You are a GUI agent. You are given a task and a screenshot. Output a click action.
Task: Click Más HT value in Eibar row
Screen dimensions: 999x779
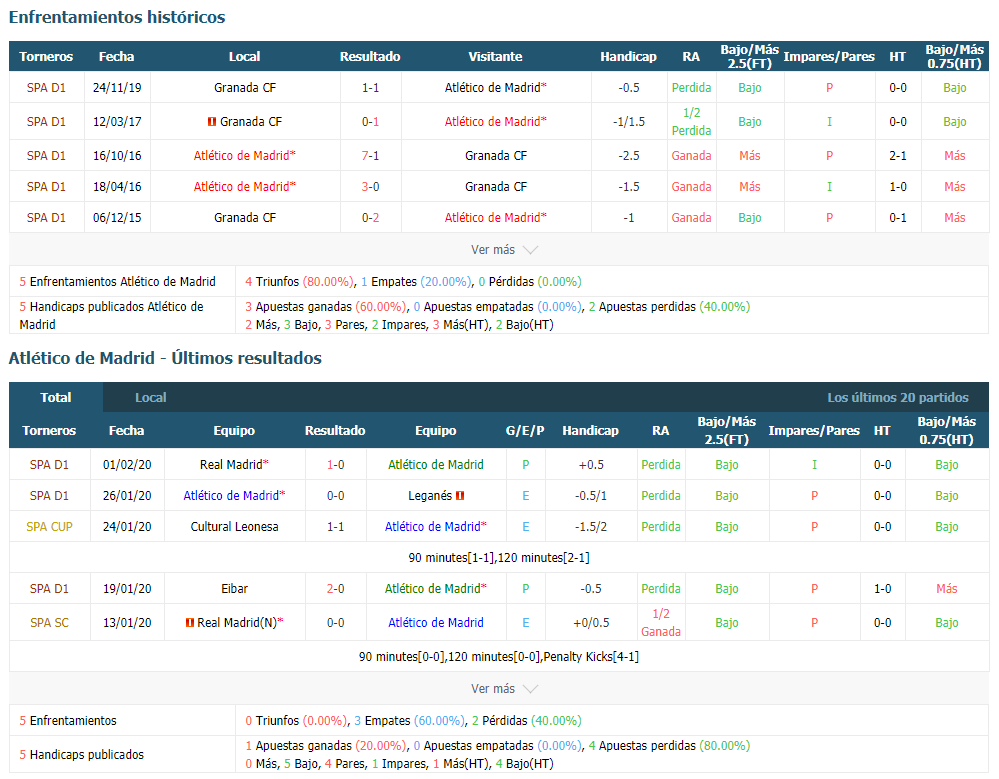point(947,589)
